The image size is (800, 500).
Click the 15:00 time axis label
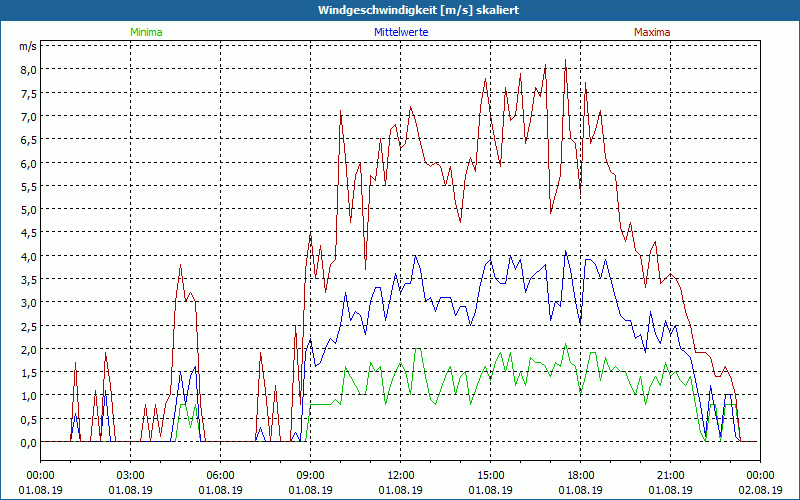(490, 476)
